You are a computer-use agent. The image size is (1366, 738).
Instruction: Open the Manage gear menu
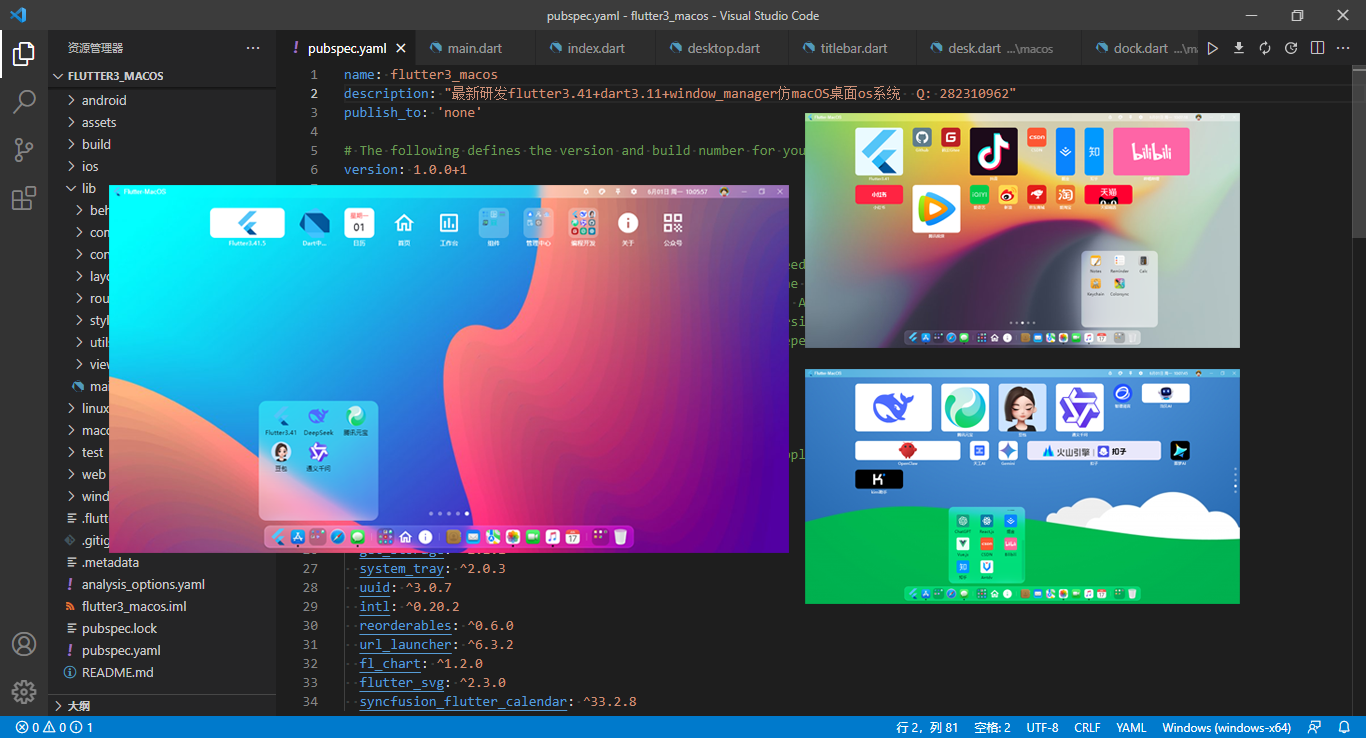tap(24, 691)
